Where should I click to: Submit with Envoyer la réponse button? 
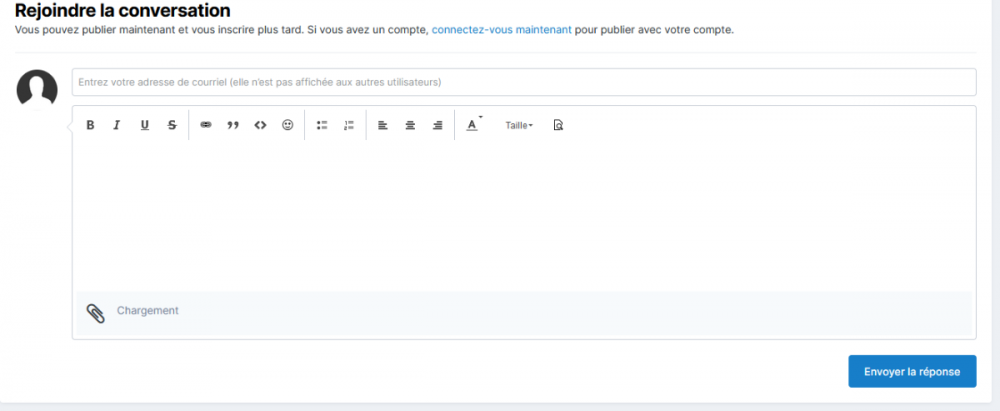pyautogui.click(x=912, y=371)
